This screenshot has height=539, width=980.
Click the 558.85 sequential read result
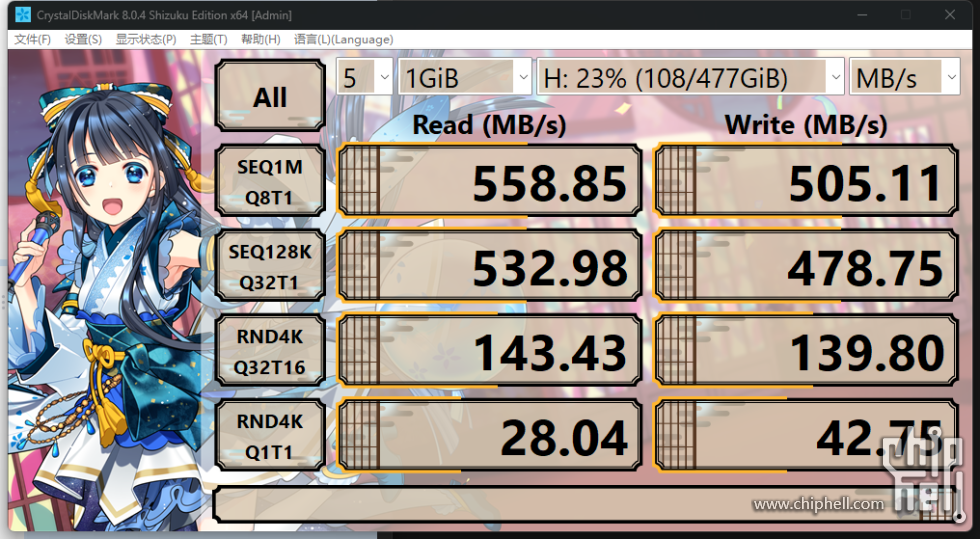(x=489, y=181)
